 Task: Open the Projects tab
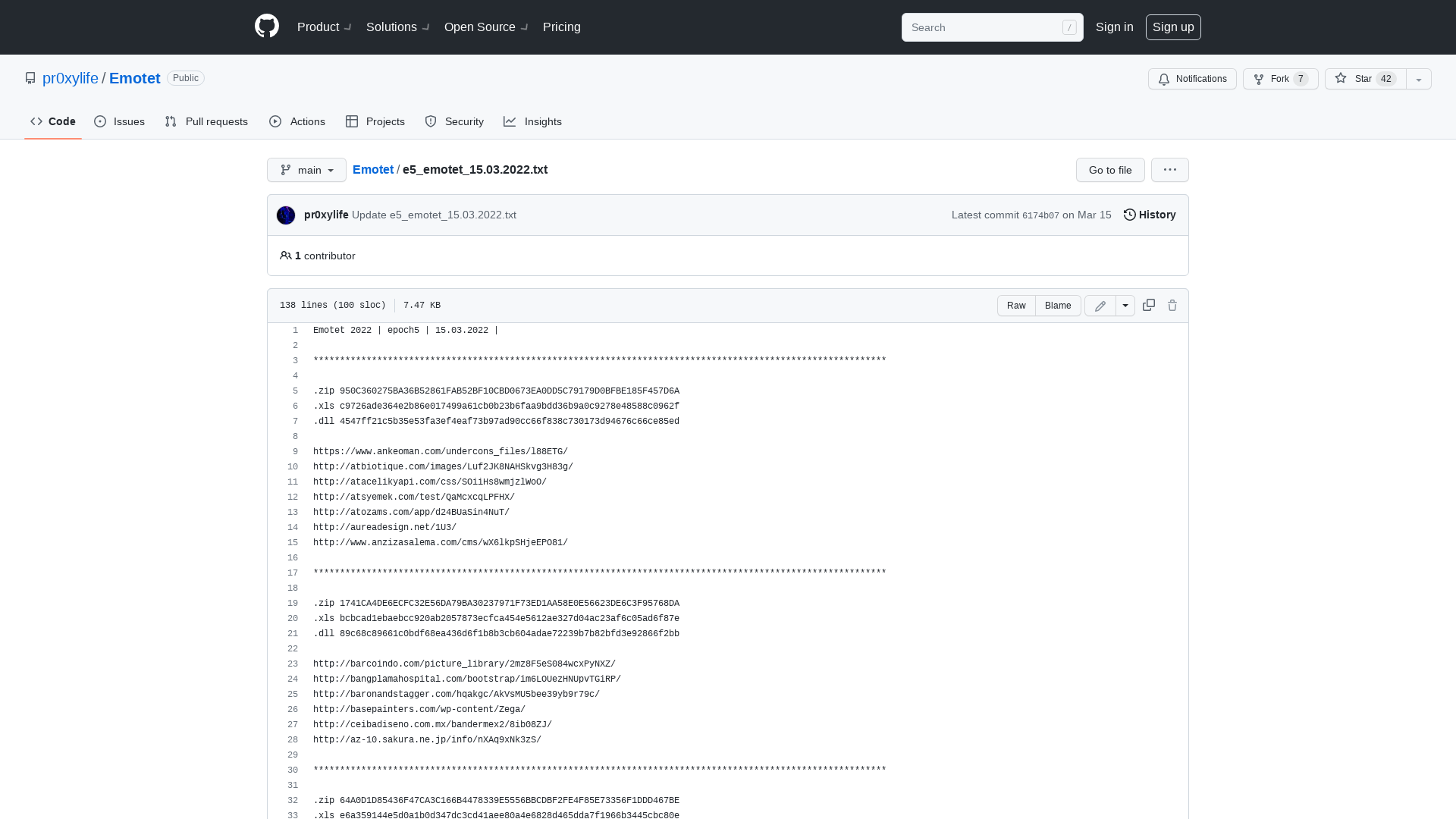375,121
